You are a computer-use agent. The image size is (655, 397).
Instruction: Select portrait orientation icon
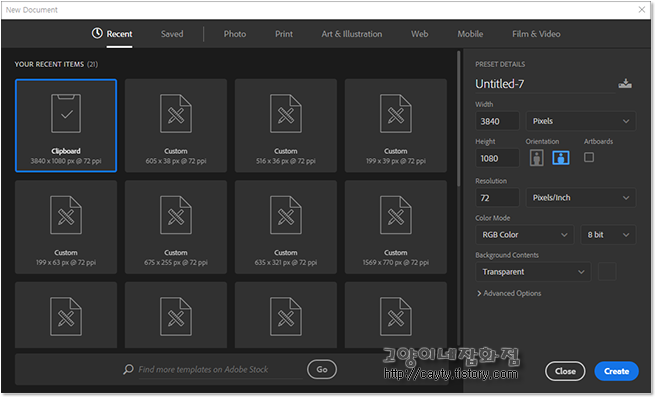coord(536,158)
